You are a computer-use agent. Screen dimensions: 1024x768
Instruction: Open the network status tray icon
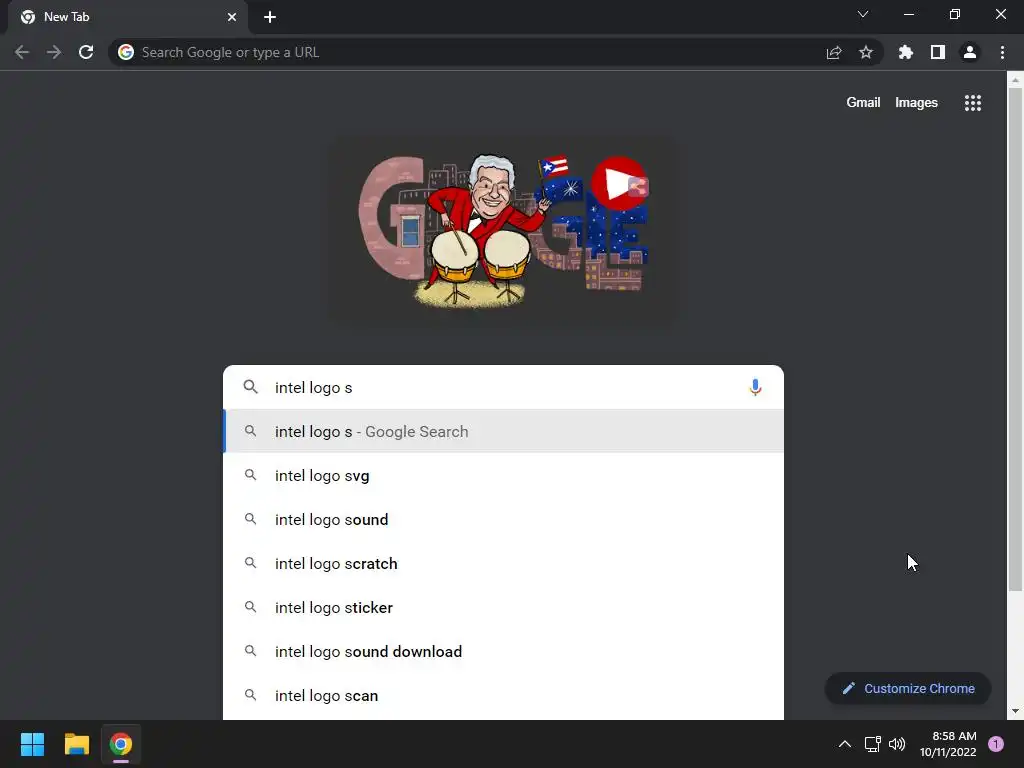[872, 744]
